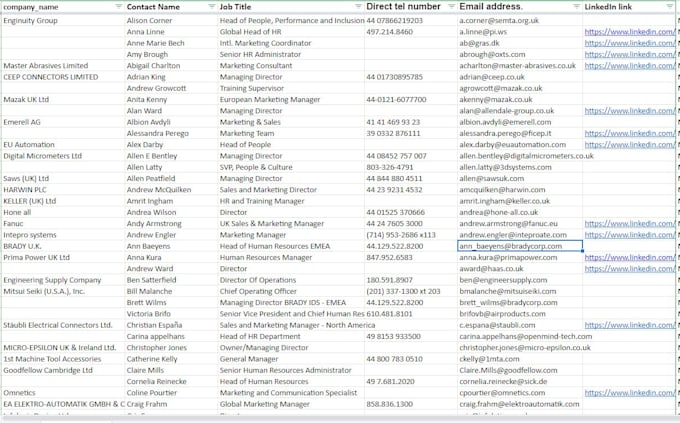The height and width of the screenshot is (423, 680).
Task: Open Andy Armstrong's LinkedIn link
Action: point(630,223)
